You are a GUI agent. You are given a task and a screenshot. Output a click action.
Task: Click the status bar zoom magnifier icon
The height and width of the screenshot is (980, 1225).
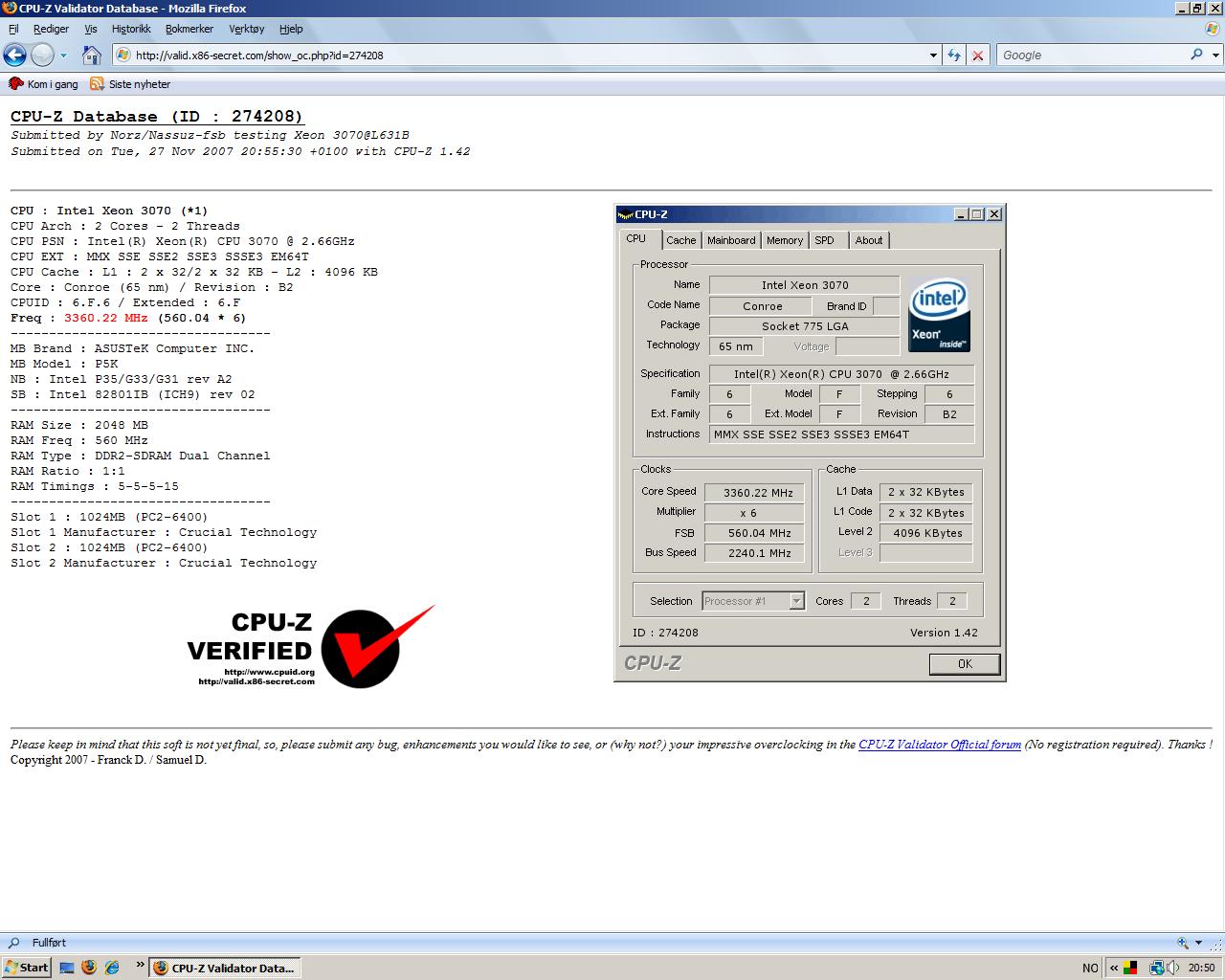coord(1183,943)
